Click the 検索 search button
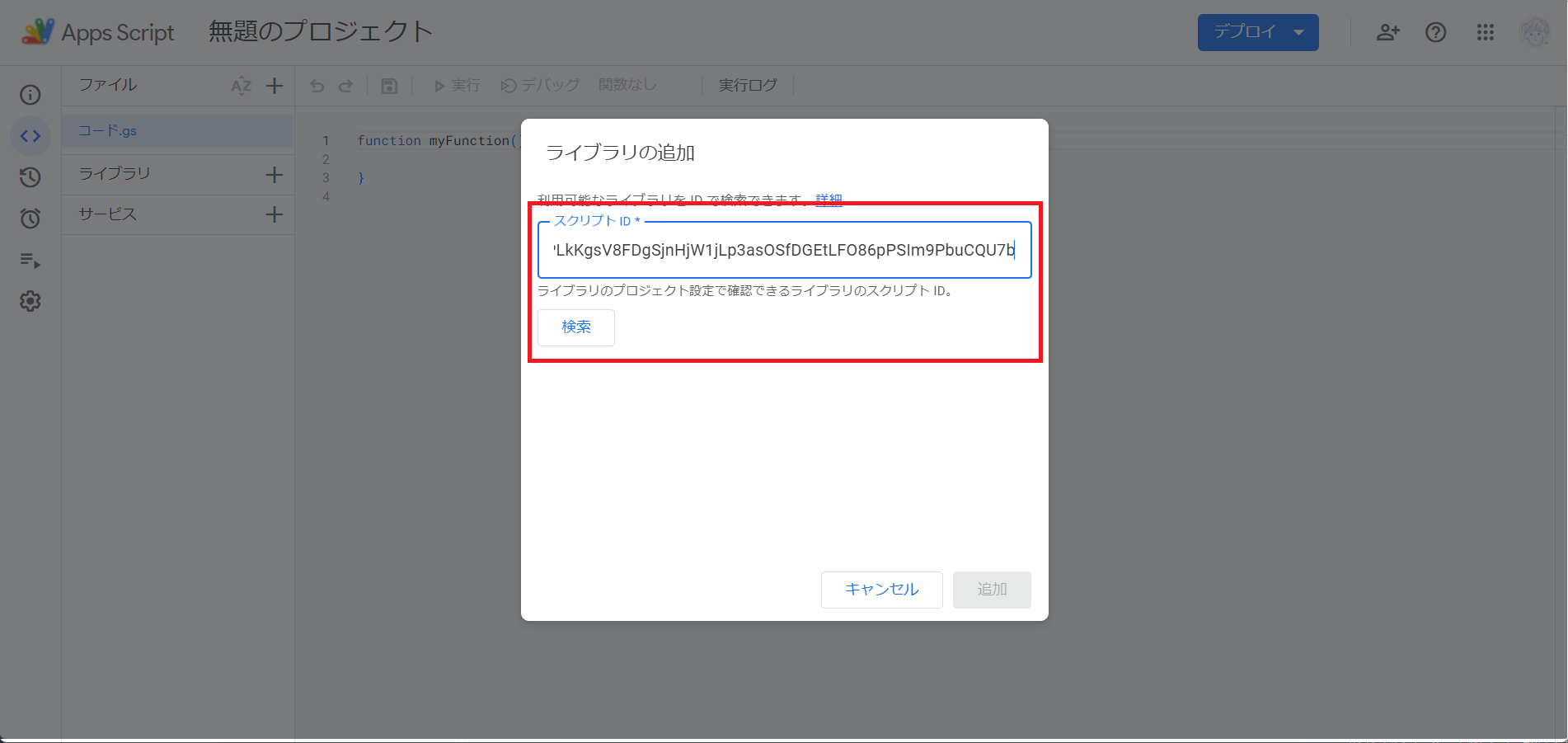 [x=575, y=327]
